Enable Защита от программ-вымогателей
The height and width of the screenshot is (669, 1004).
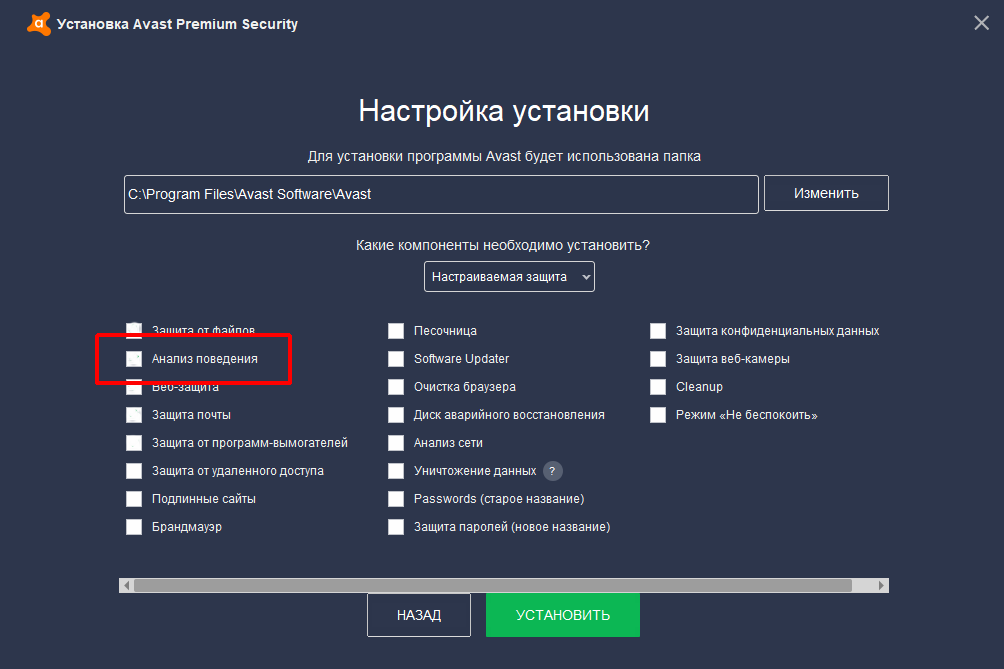click(134, 443)
